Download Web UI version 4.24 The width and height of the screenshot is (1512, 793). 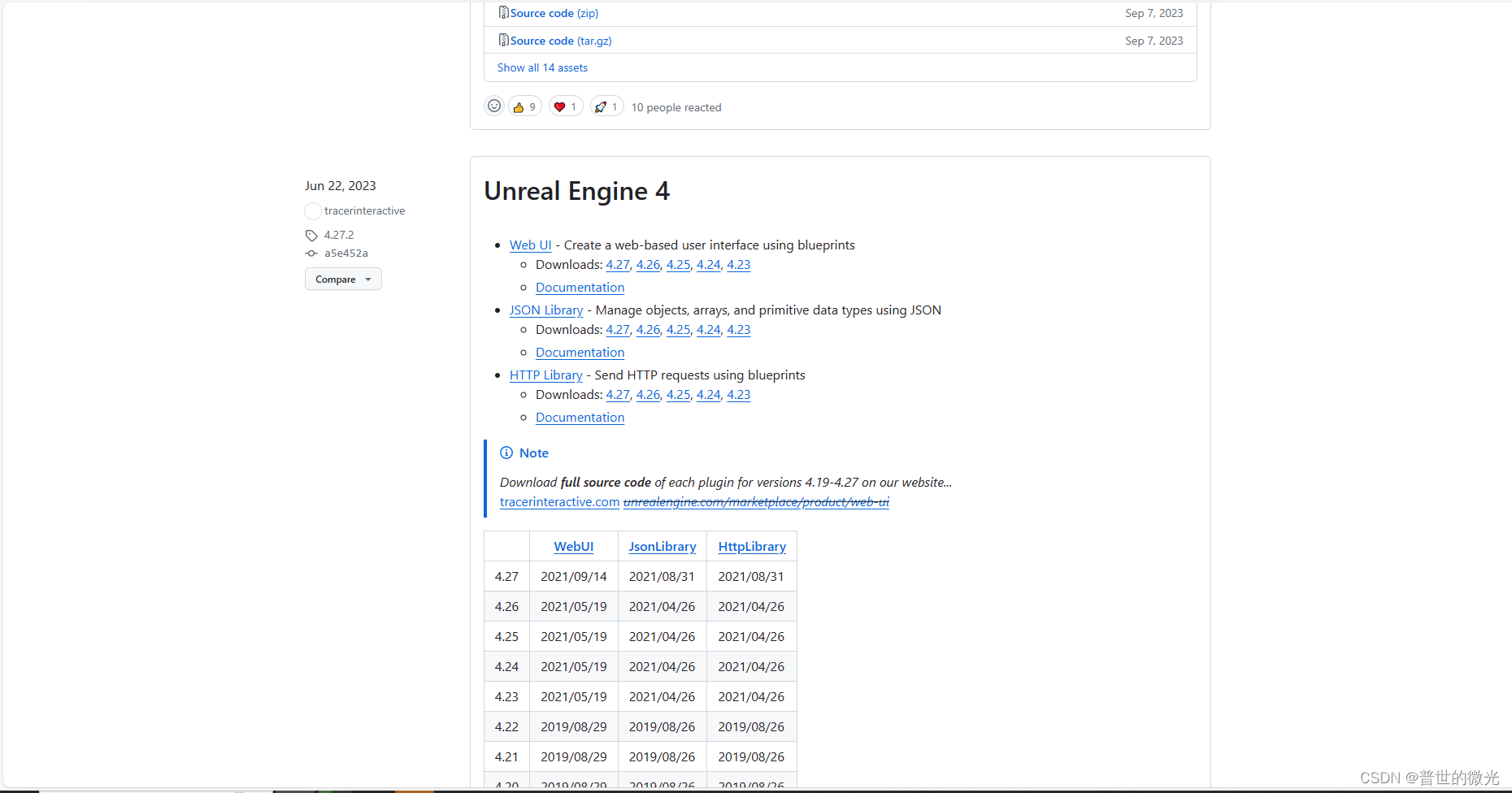click(708, 264)
